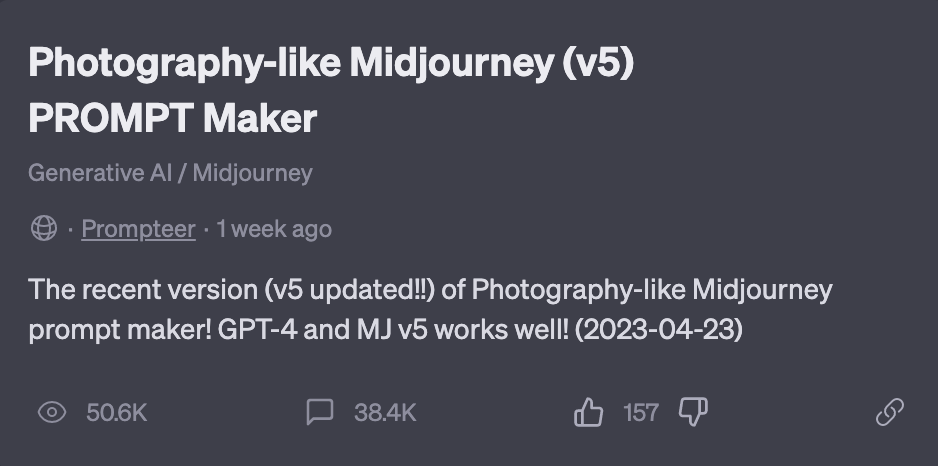Image resolution: width=938 pixels, height=466 pixels.
Task: Copy the prompt link via chain icon
Action: click(889, 412)
